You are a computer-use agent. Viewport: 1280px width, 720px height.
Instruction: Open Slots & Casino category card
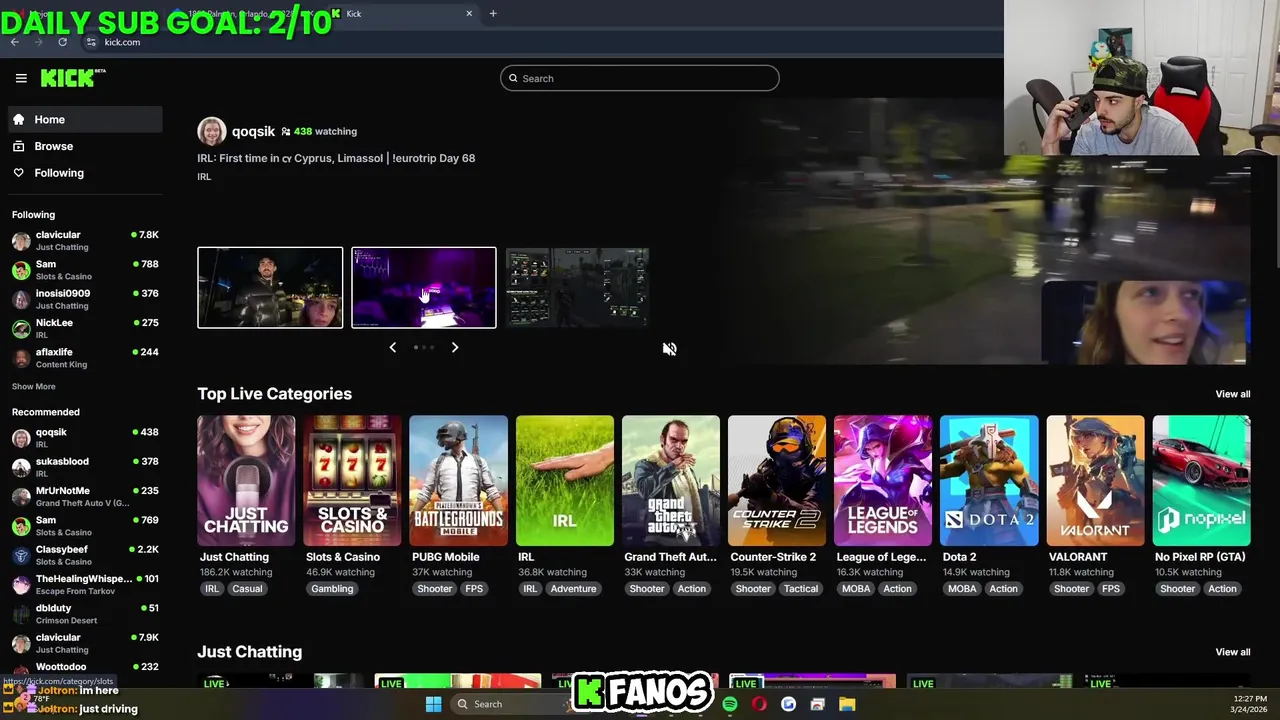(352, 481)
